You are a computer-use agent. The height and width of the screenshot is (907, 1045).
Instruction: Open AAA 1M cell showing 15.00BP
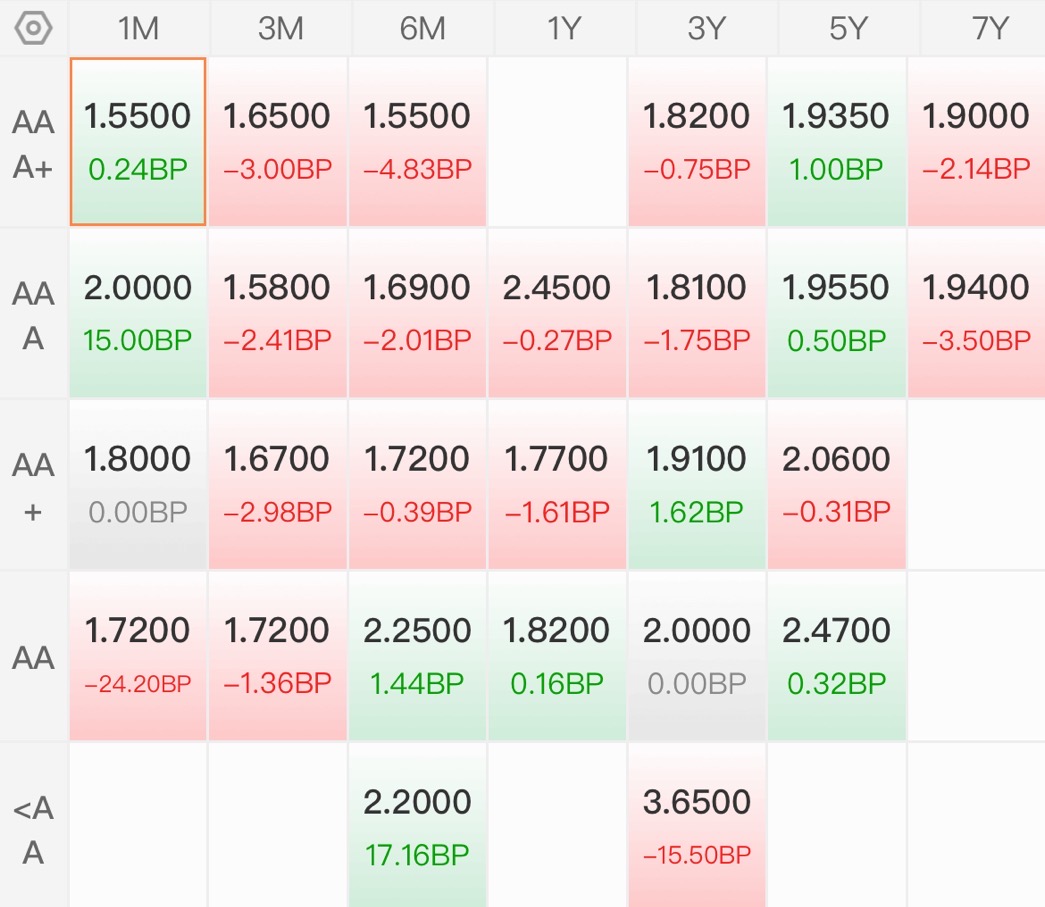tap(138, 313)
